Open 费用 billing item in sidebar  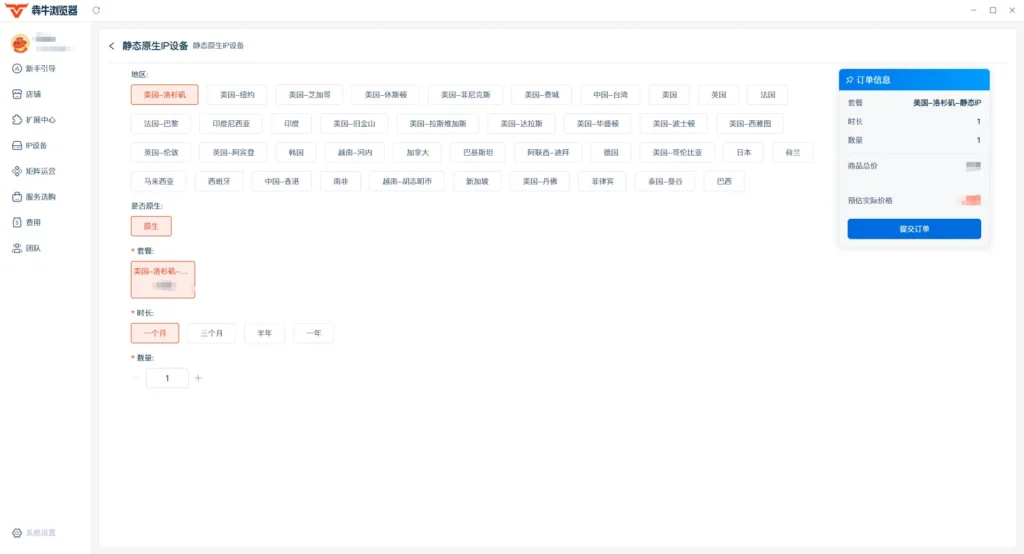click(27, 223)
